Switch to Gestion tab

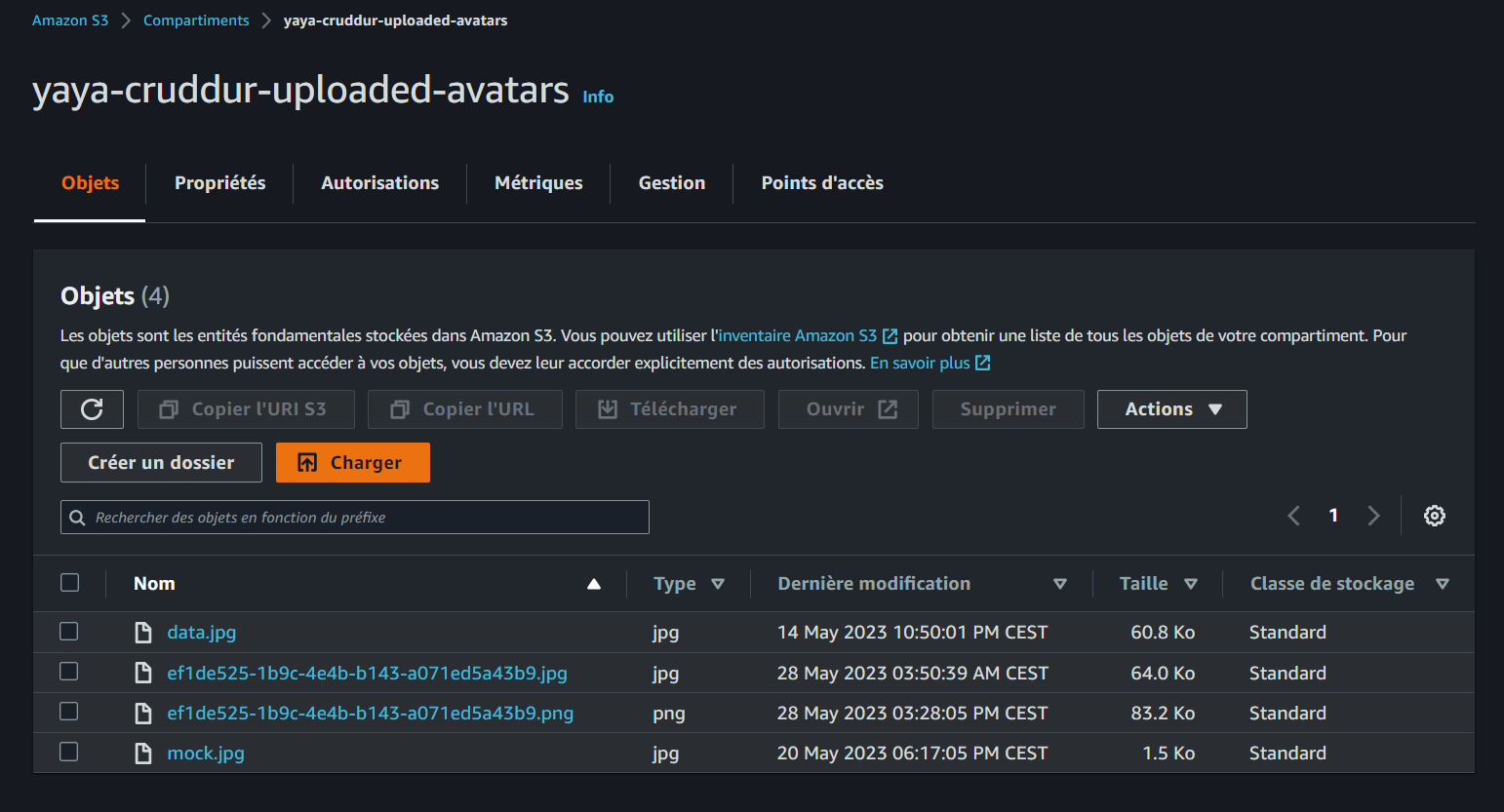[x=671, y=183]
